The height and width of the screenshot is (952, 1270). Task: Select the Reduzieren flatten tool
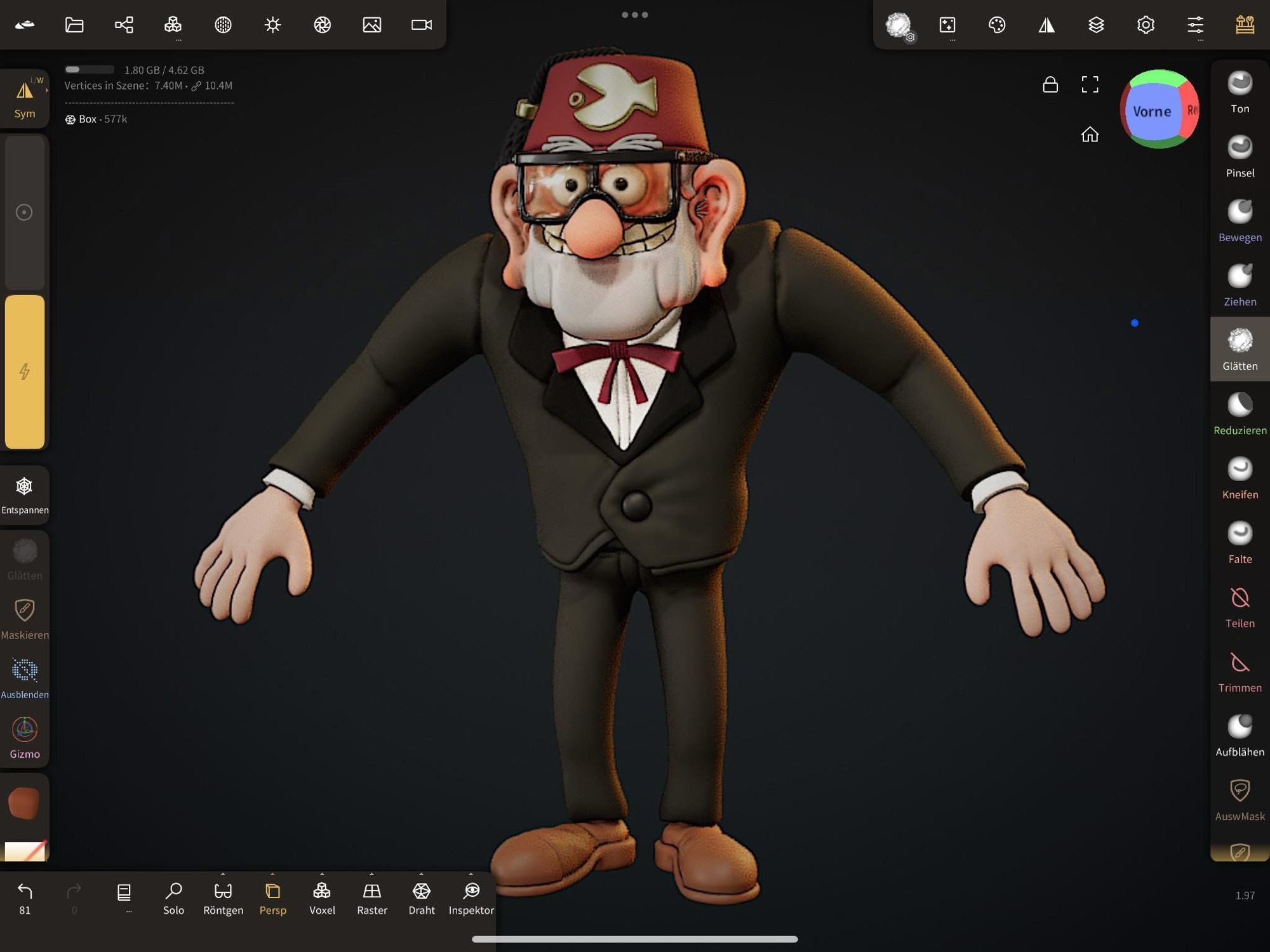[x=1240, y=414]
